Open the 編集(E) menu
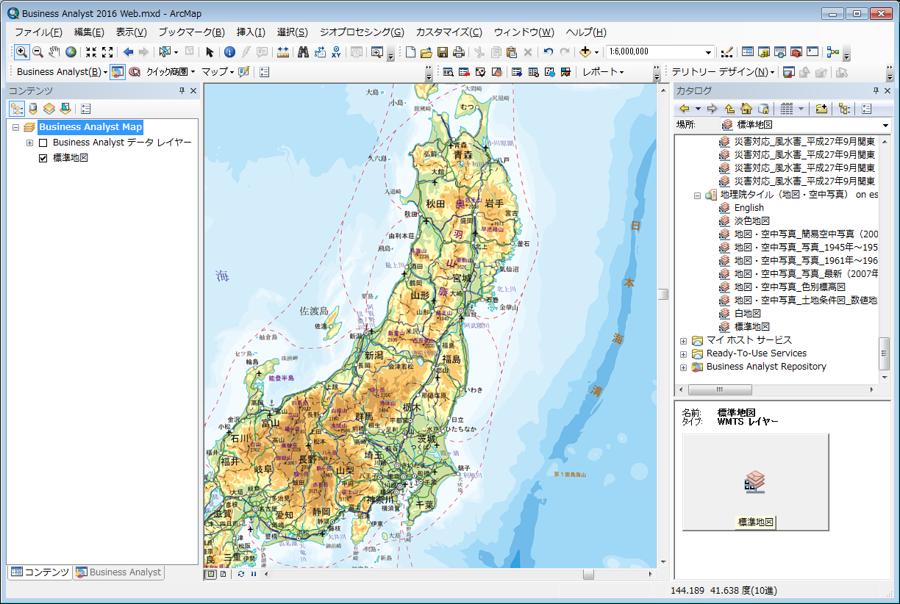900x604 pixels. click(x=89, y=32)
